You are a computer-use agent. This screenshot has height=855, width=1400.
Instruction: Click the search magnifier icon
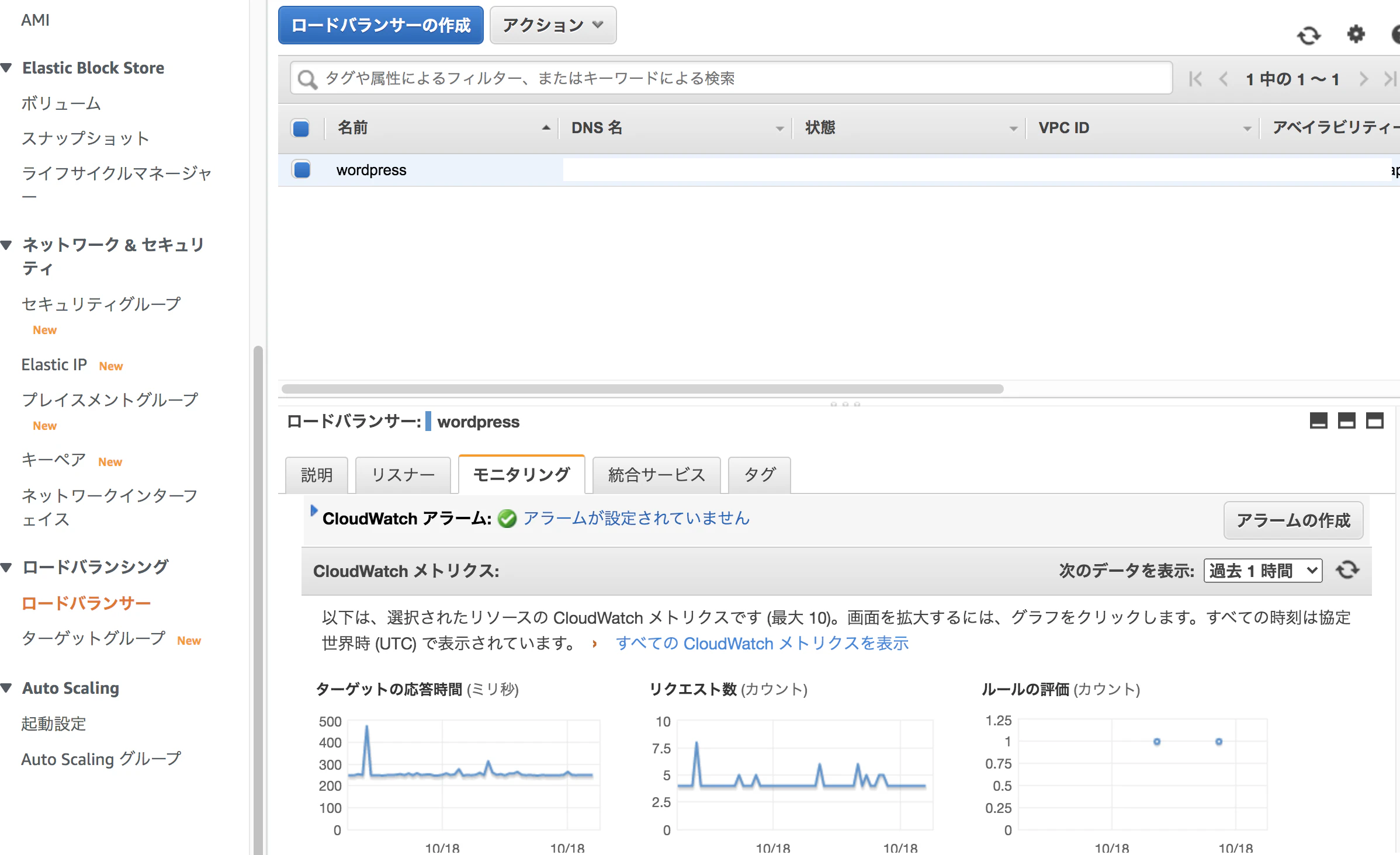tap(307, 79)
